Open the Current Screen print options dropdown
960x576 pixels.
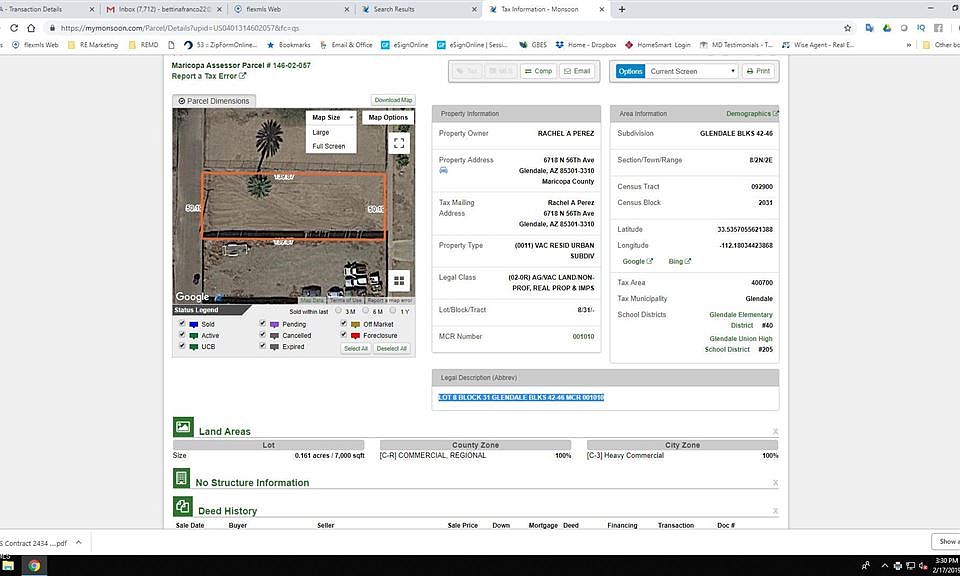[x=692, y=71]
